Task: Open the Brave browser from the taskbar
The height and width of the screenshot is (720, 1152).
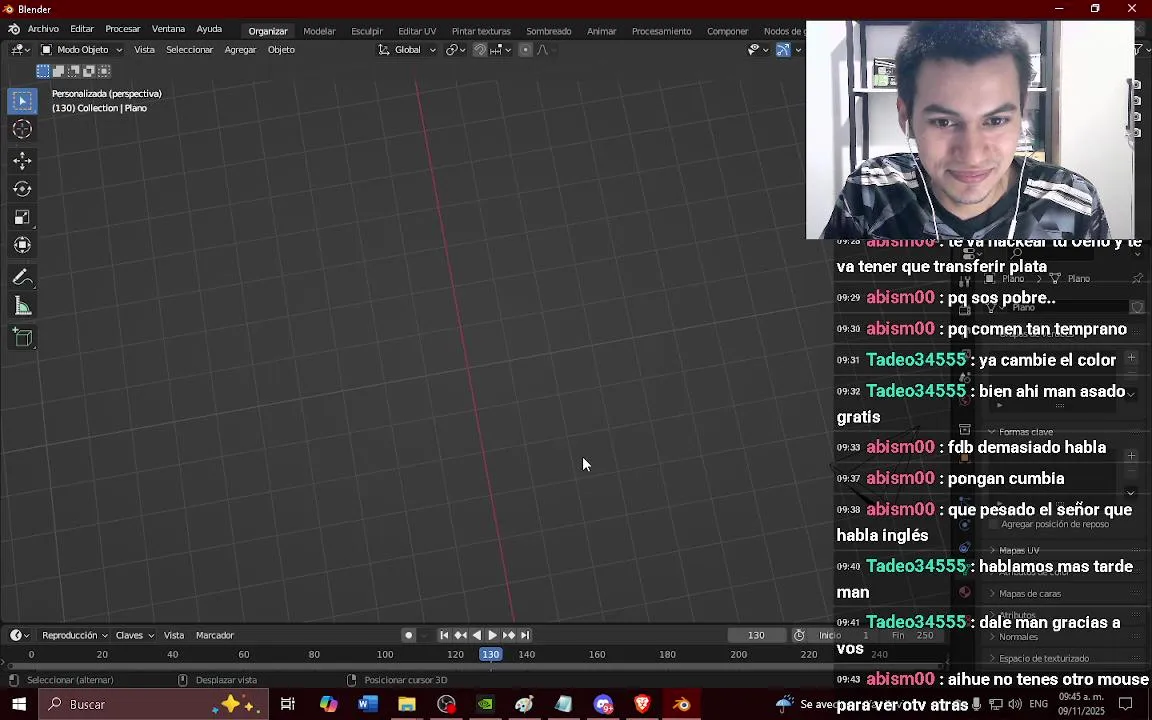Action: click(642, 705)
